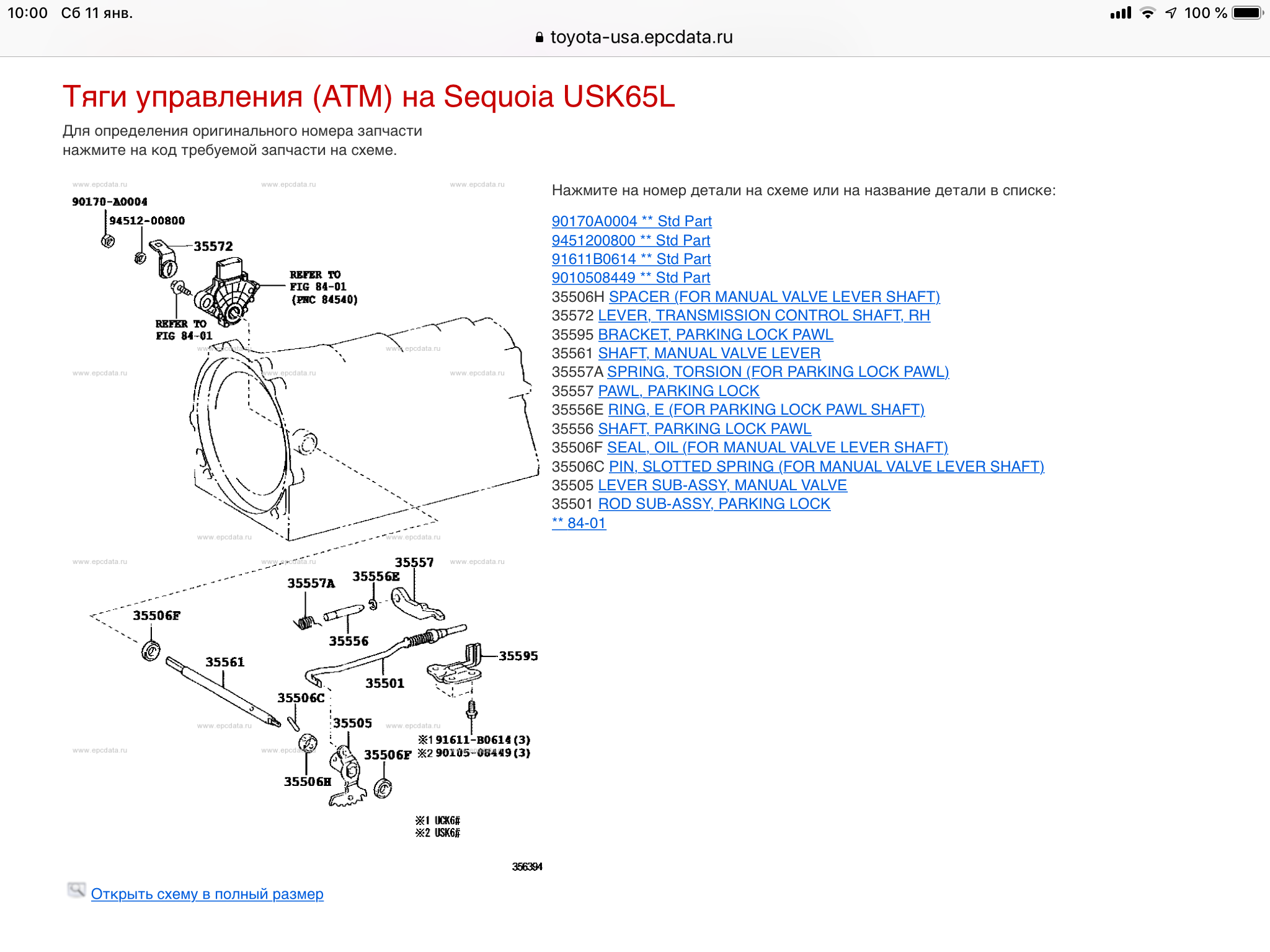The width and height of the screenshot is (1270, 952).
Task: Open LEVER, TRANSMISSION CONTROL SHAFT, RH link
Action: [763, 315]
